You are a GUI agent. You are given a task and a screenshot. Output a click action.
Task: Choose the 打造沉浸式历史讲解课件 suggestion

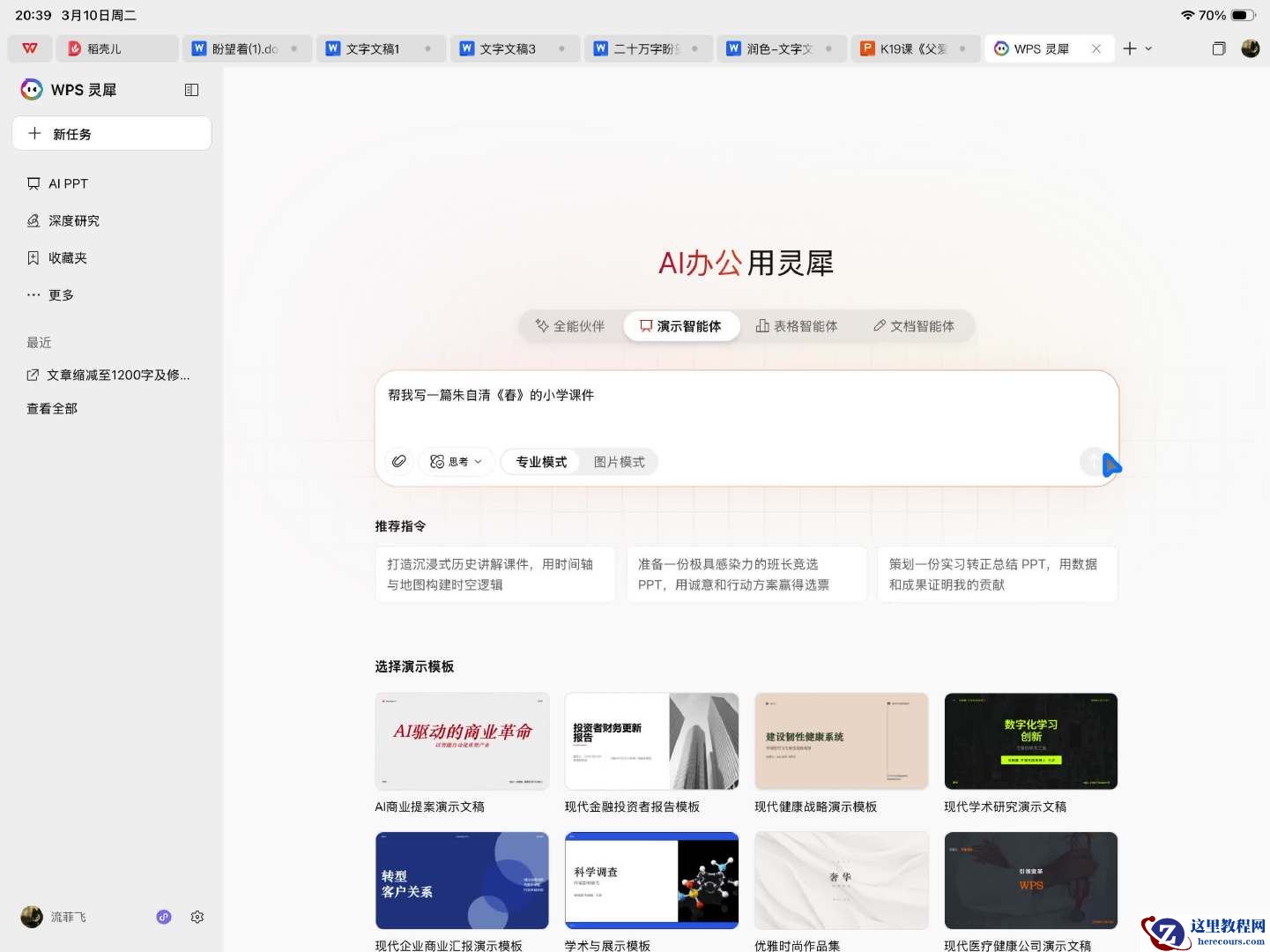495,574
